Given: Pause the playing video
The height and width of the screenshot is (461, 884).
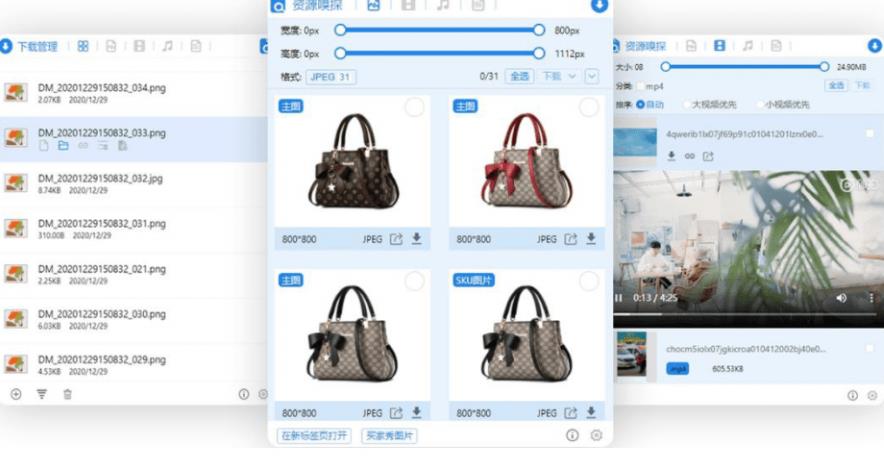Looking at the screenshot, I should pyautogui.click(x=618, y=298).
